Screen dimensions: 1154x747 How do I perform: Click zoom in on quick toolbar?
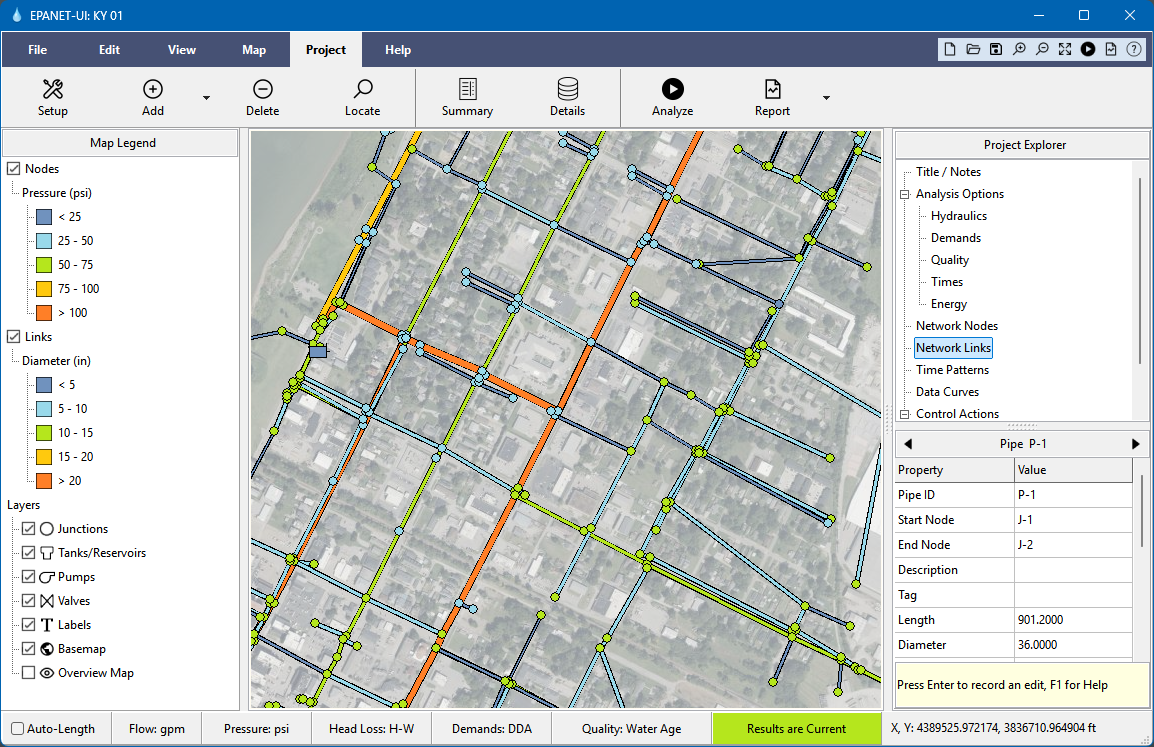1019,49
